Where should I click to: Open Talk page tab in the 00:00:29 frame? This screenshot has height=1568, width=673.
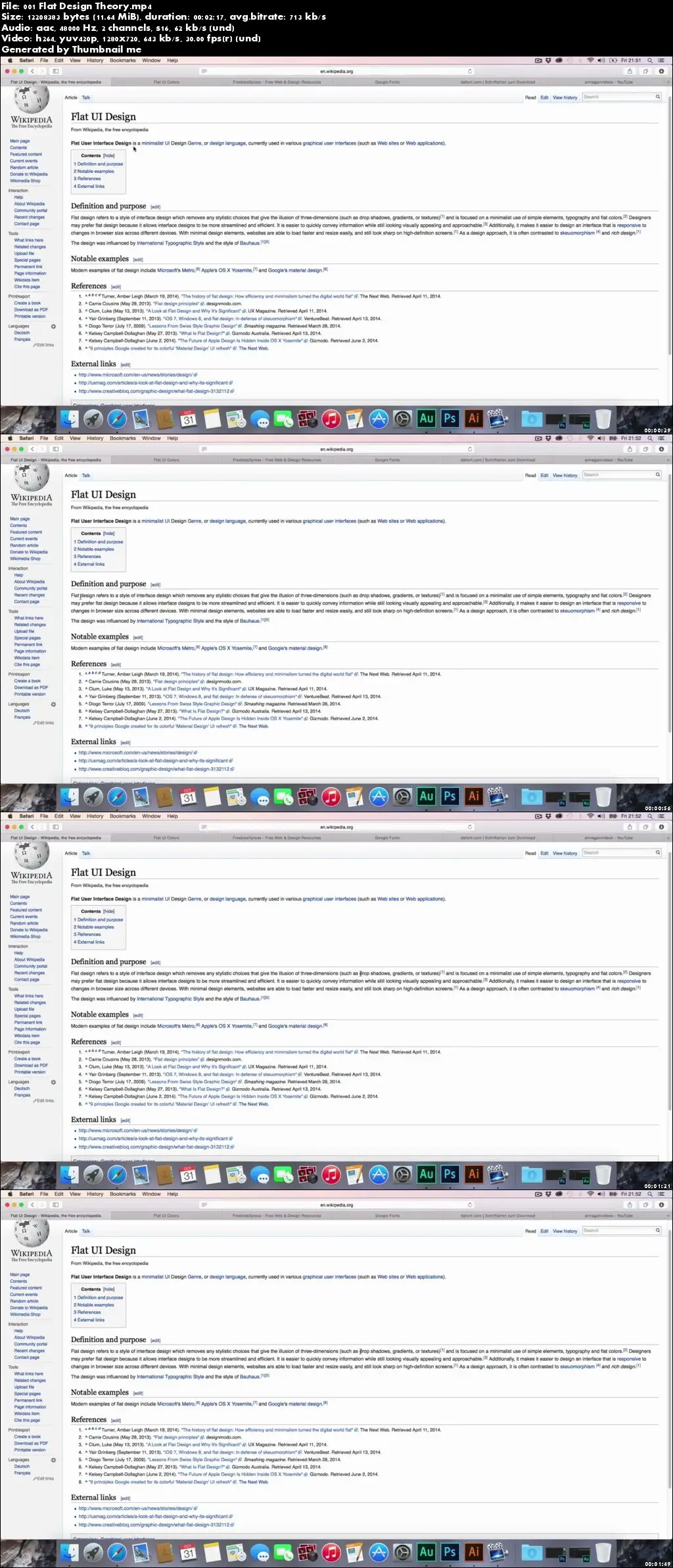pos(86,97)
